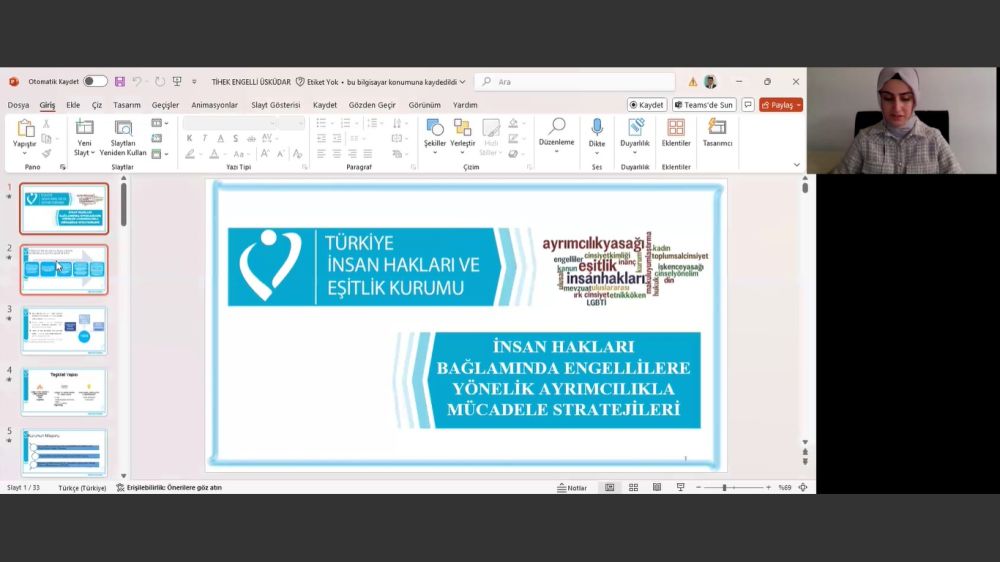Click the Reset slide icon

point(157,138)
